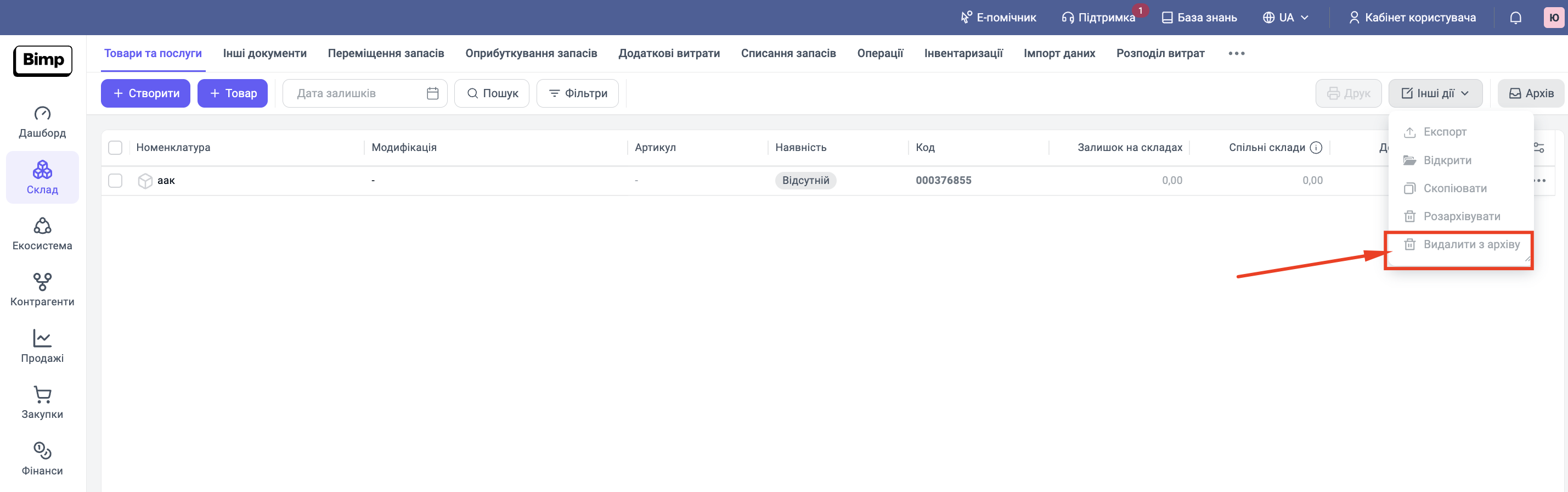Viewport: 1568px width, 492px height.
Task: Choose Розархівувати from the menu
Action: coord(1460,217)
